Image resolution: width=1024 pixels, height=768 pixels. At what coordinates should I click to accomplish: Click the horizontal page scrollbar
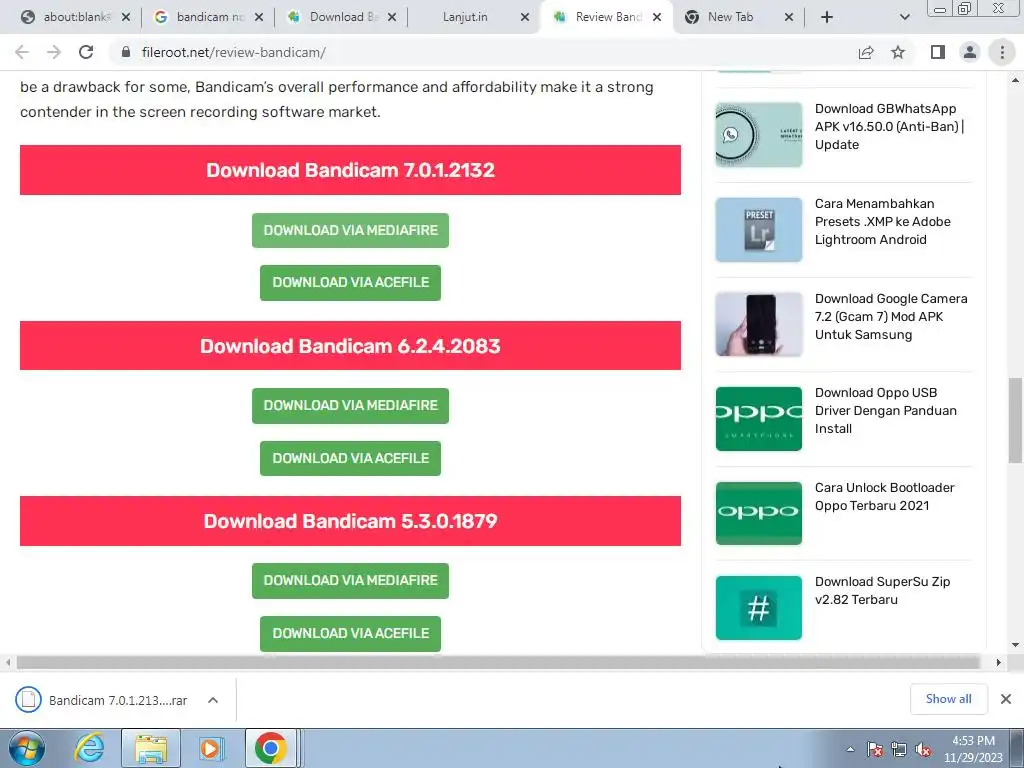point(498,662)
